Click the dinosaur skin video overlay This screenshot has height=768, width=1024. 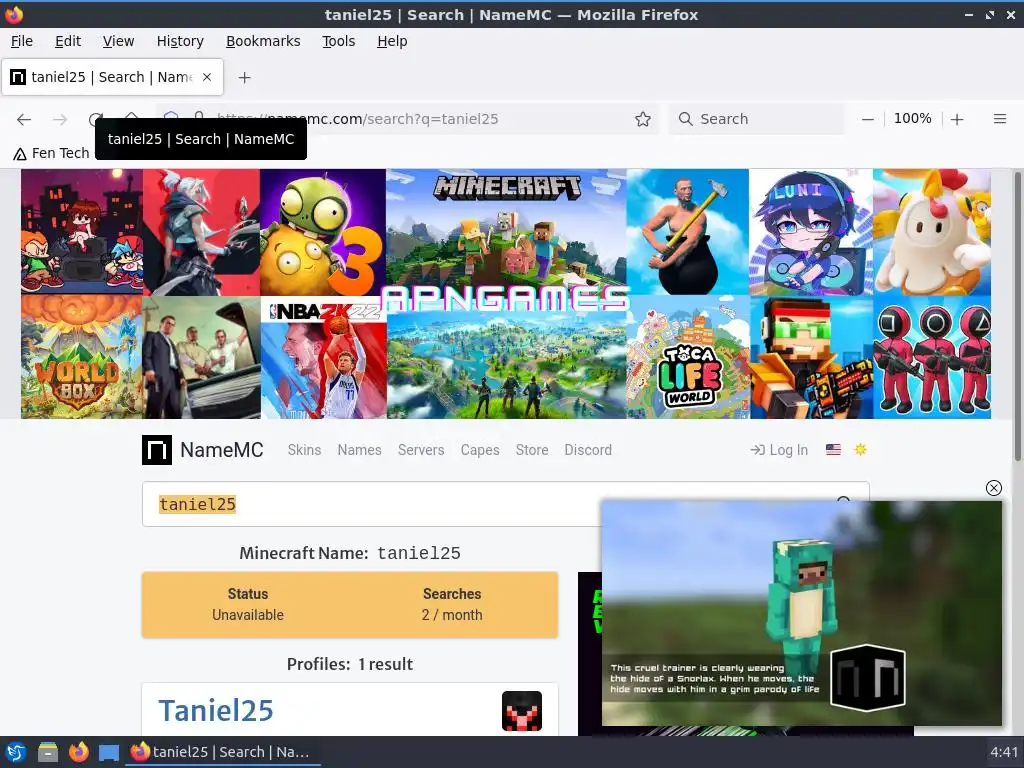[801, 613]
